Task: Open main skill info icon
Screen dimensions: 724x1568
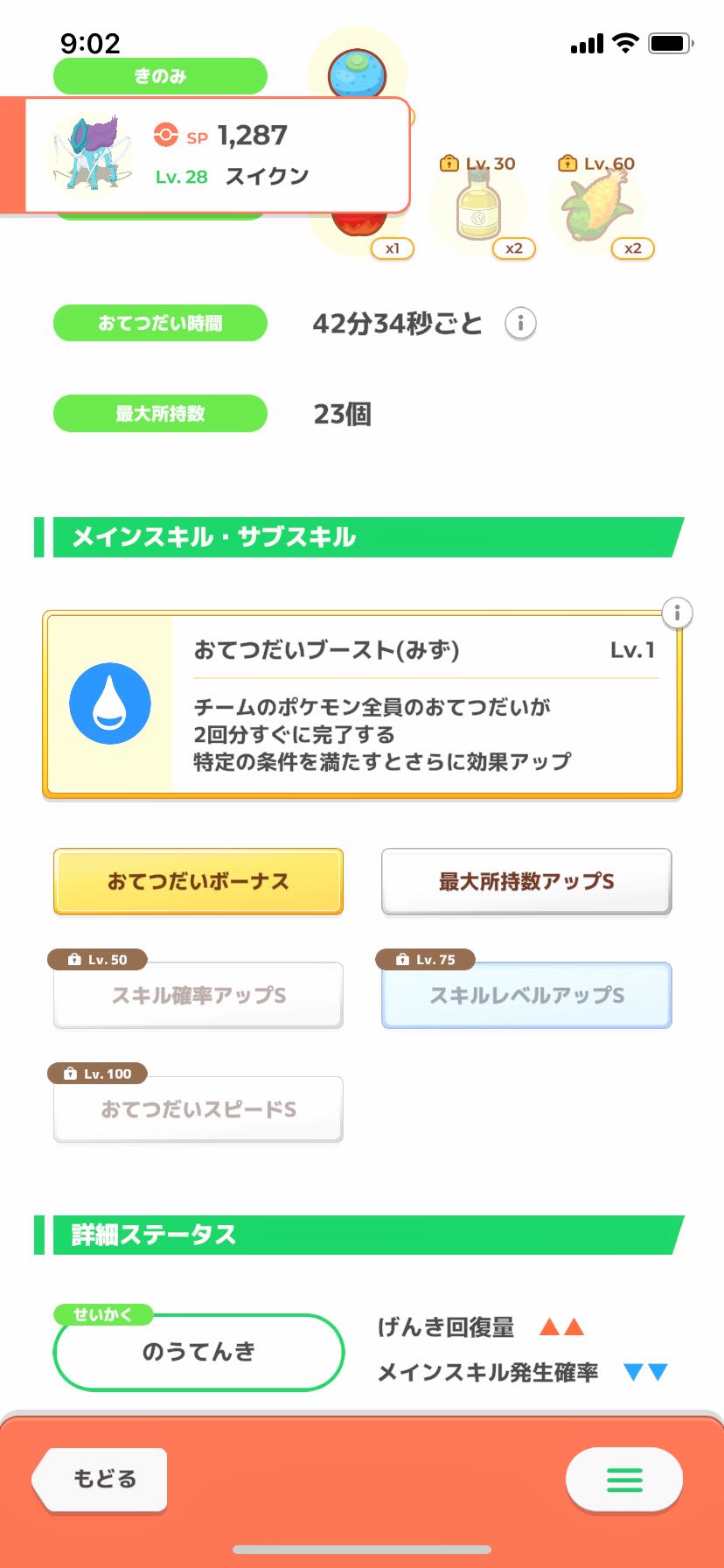Action: 677,612
